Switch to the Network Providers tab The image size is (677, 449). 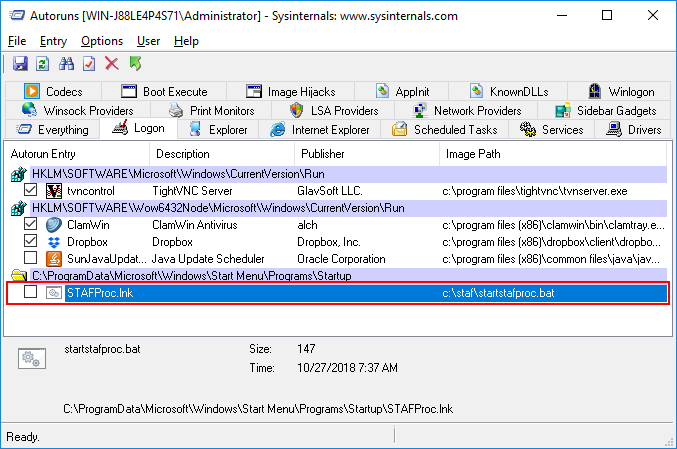coord(467,111)
